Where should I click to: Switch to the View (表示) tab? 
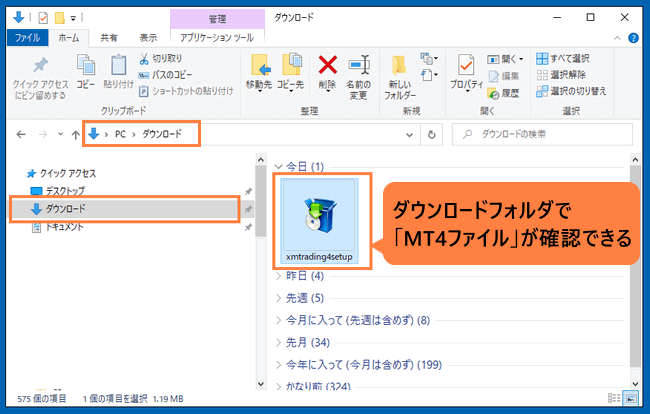click(148, 38)
